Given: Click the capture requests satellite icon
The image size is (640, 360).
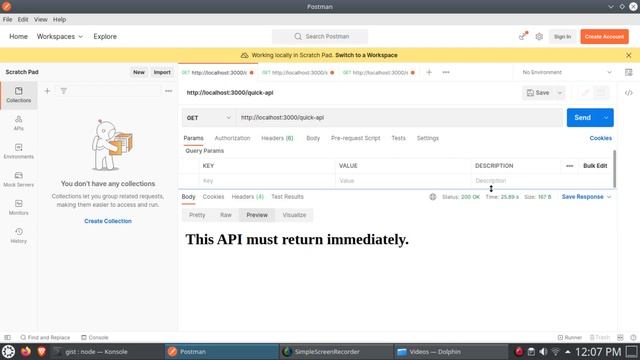Looking at the screenshot, I should pyautogui.click(x=523, y=36).
